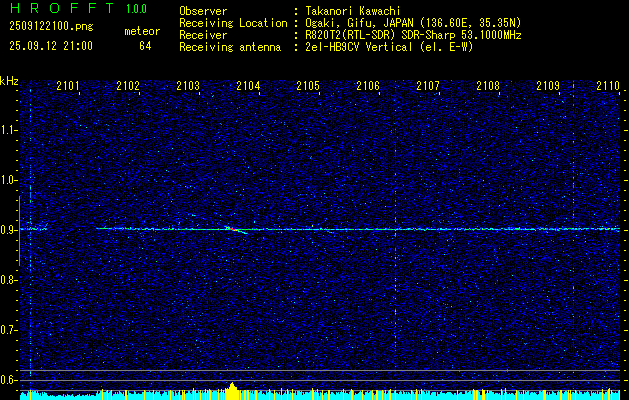Screen dimensions: 629x400
Task: Select the version number 1.0.0
Action: [x=136, y=9]
